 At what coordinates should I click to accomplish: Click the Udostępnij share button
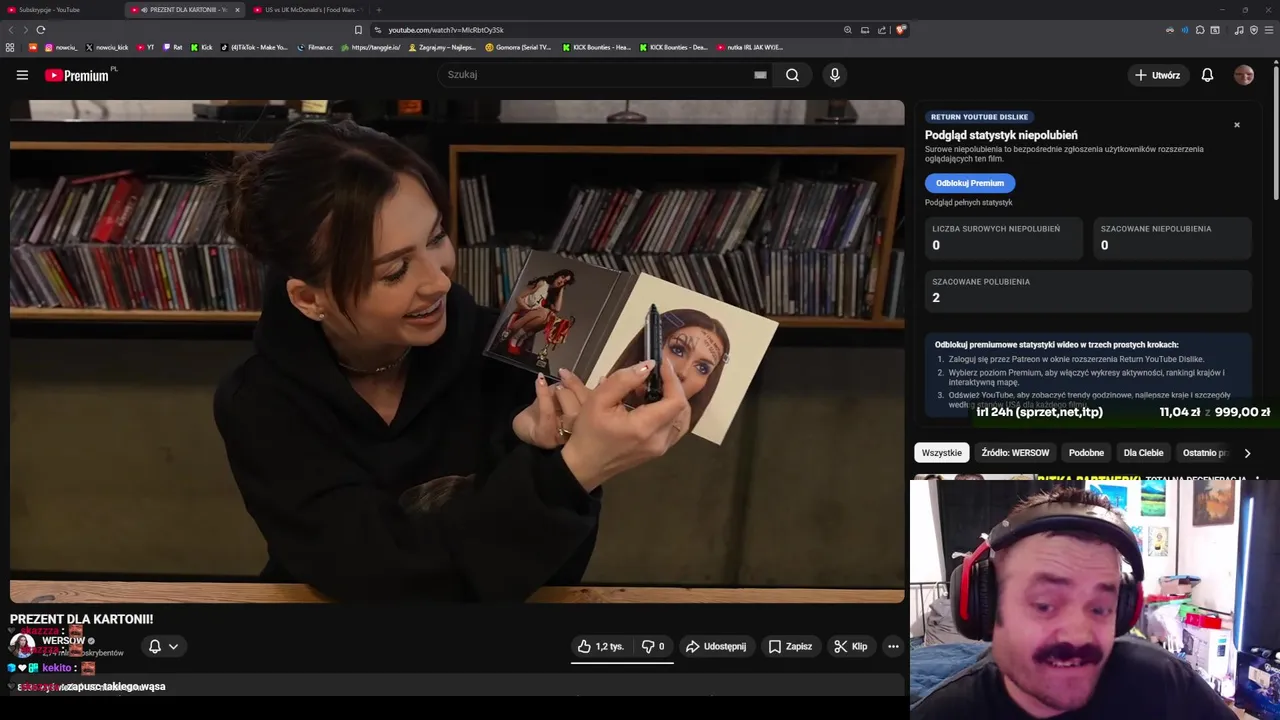click(716, 646)
